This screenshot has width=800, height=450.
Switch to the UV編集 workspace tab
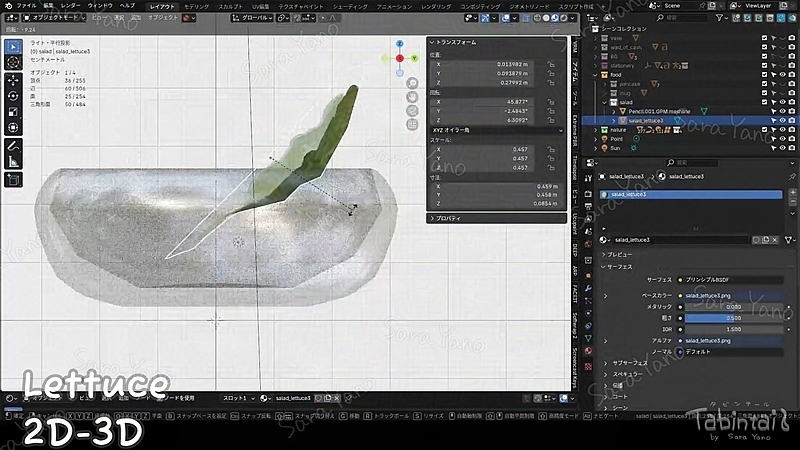[261, 7]
